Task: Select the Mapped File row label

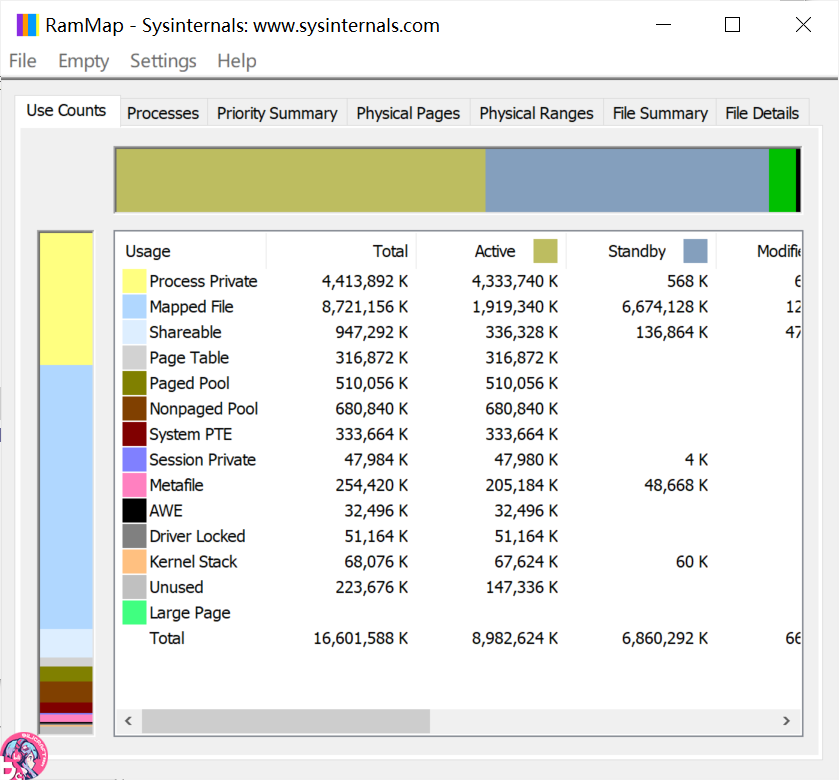Action: 192,307
